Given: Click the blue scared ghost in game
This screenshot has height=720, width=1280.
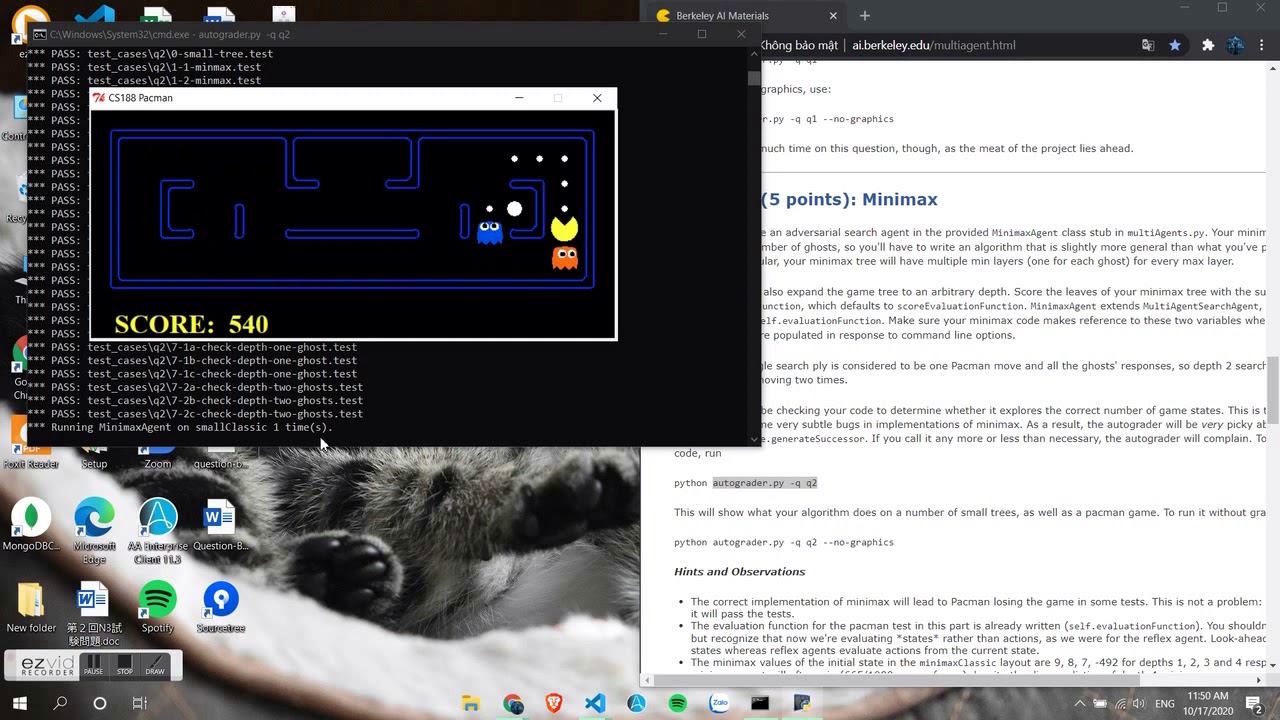Looking at the screenshot, I should click(489, 232).
